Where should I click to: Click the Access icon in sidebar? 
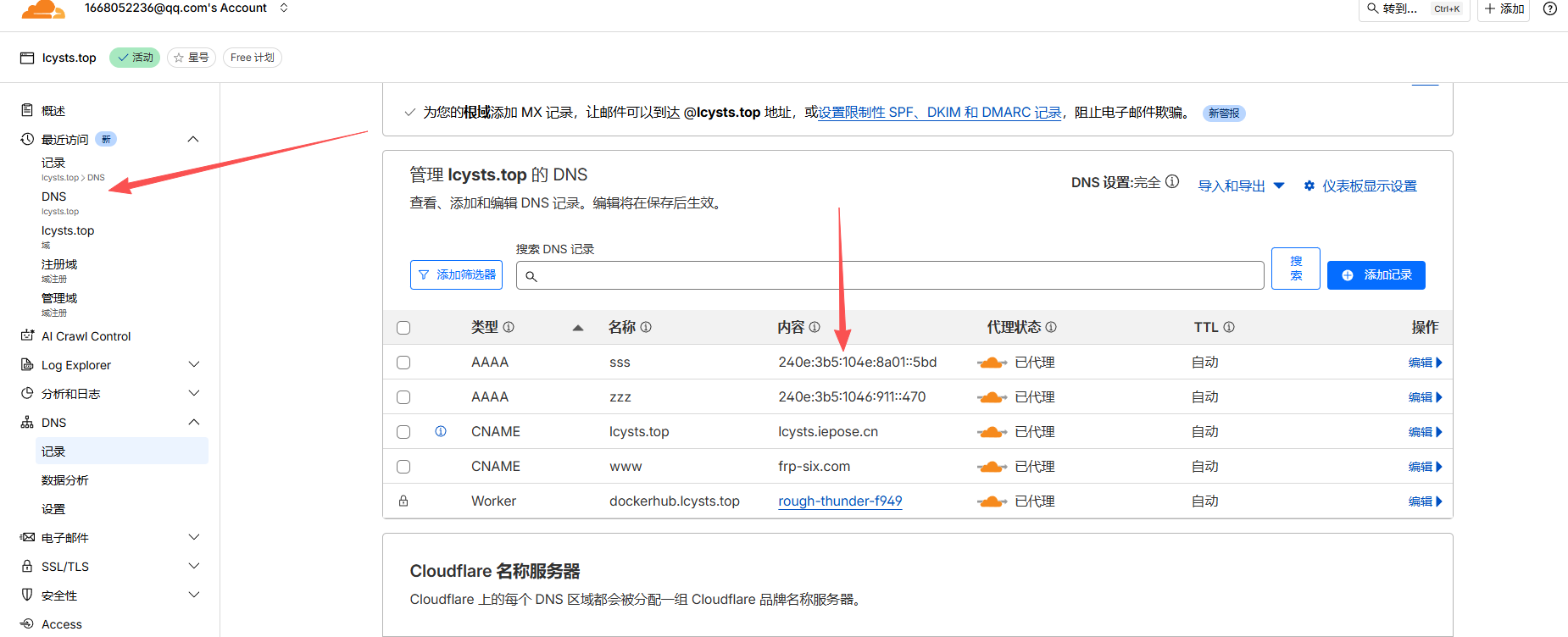point(27,623)
